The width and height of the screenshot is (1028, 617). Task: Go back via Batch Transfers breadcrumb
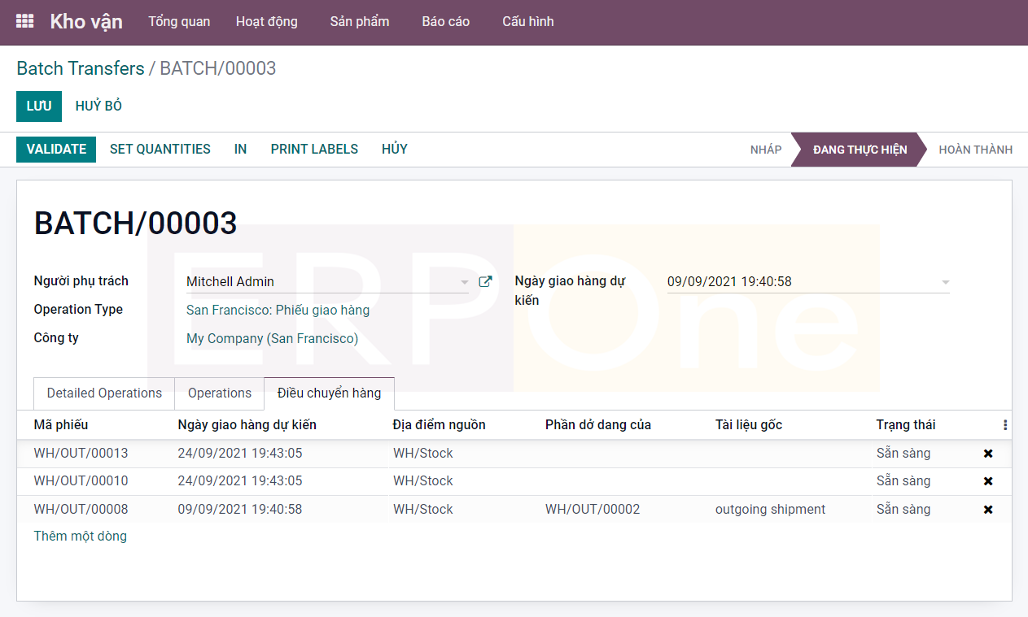(81, 68)
